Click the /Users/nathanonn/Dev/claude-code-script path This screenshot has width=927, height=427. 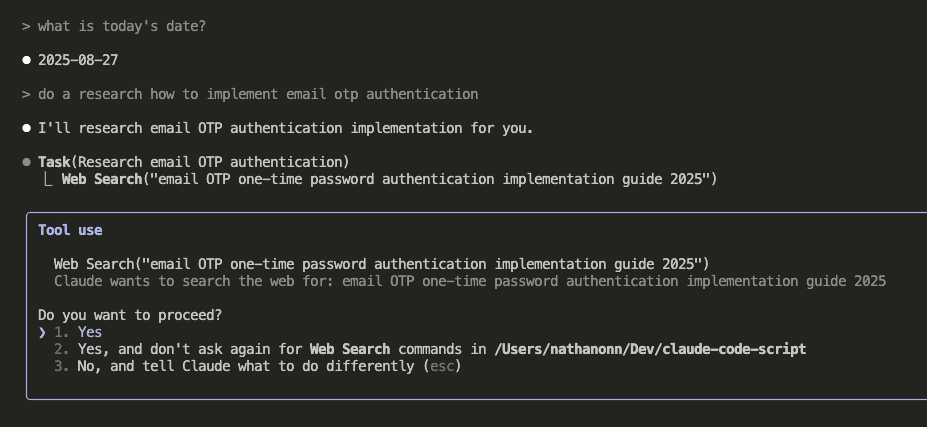pos(650,350)
